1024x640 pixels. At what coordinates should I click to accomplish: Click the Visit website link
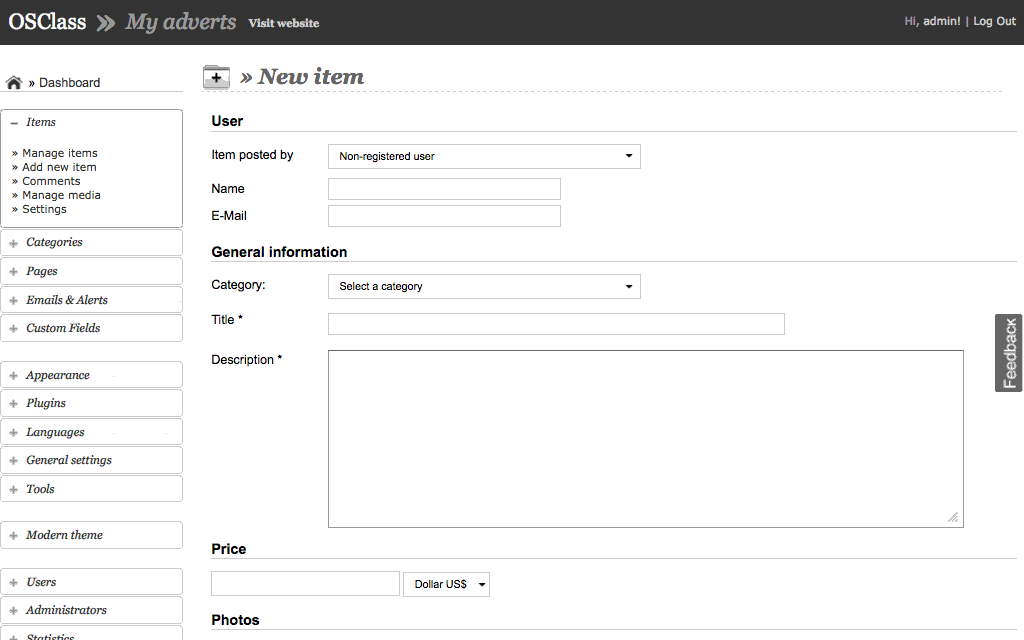[x=284, y=23]
